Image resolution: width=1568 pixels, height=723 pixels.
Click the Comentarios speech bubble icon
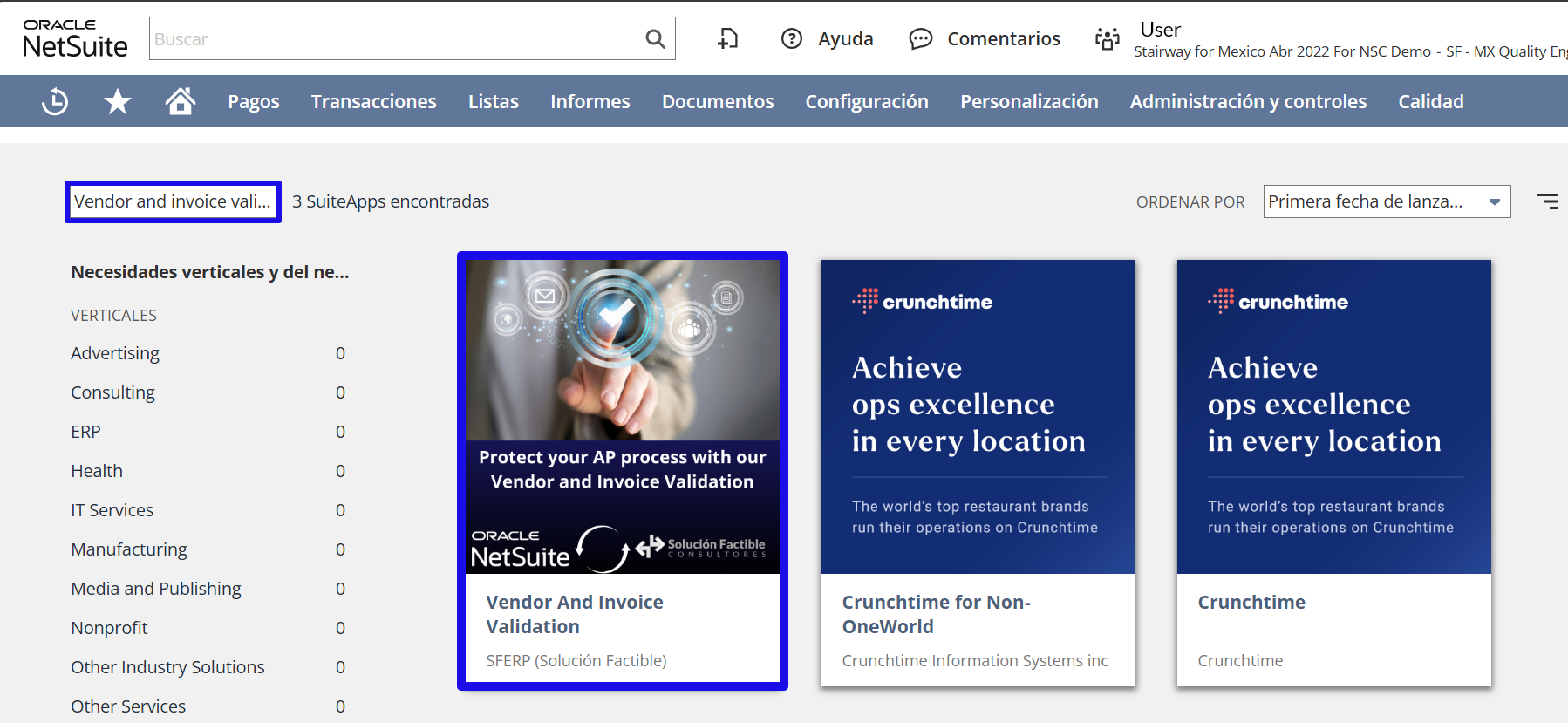[x=920, y=39]
